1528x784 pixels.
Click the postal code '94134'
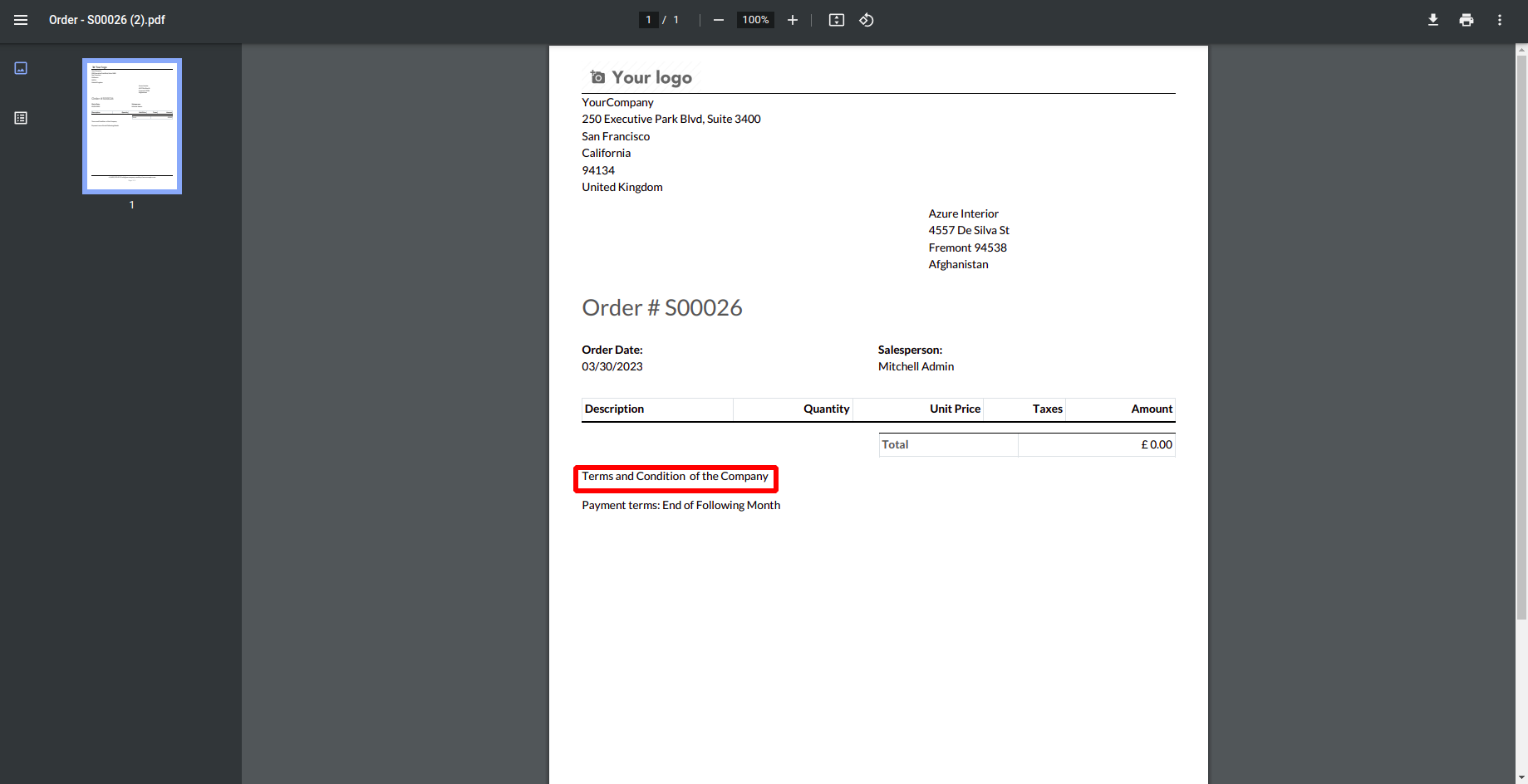(x=598, y=170)
